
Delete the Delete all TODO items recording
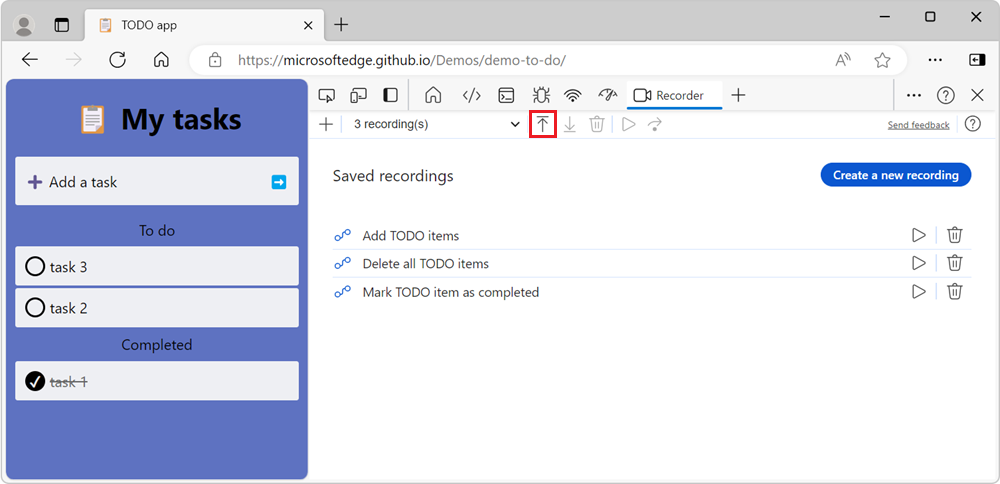(954, 263)
